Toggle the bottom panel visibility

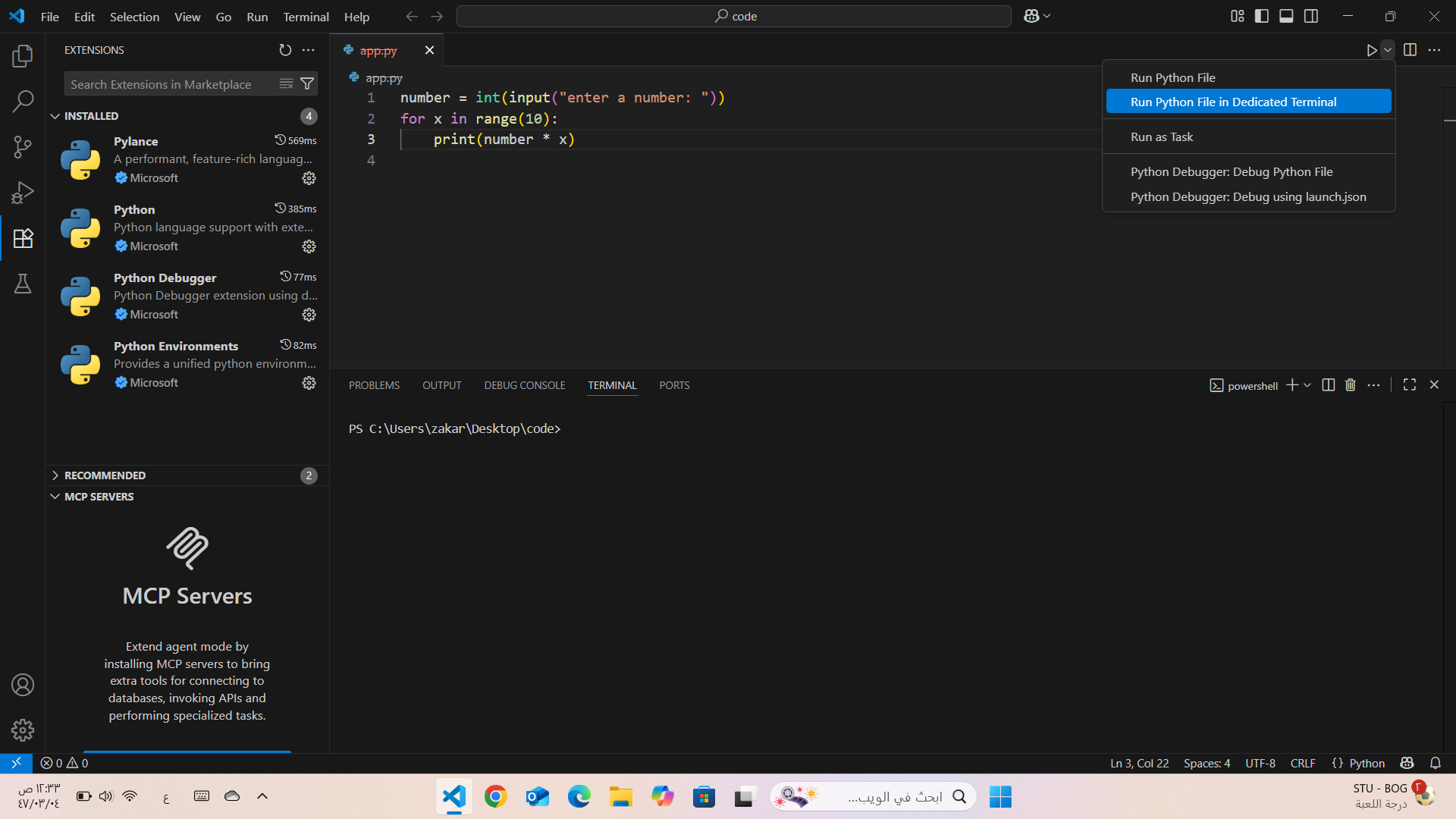pyautogui.click(x=1286, y=16)
